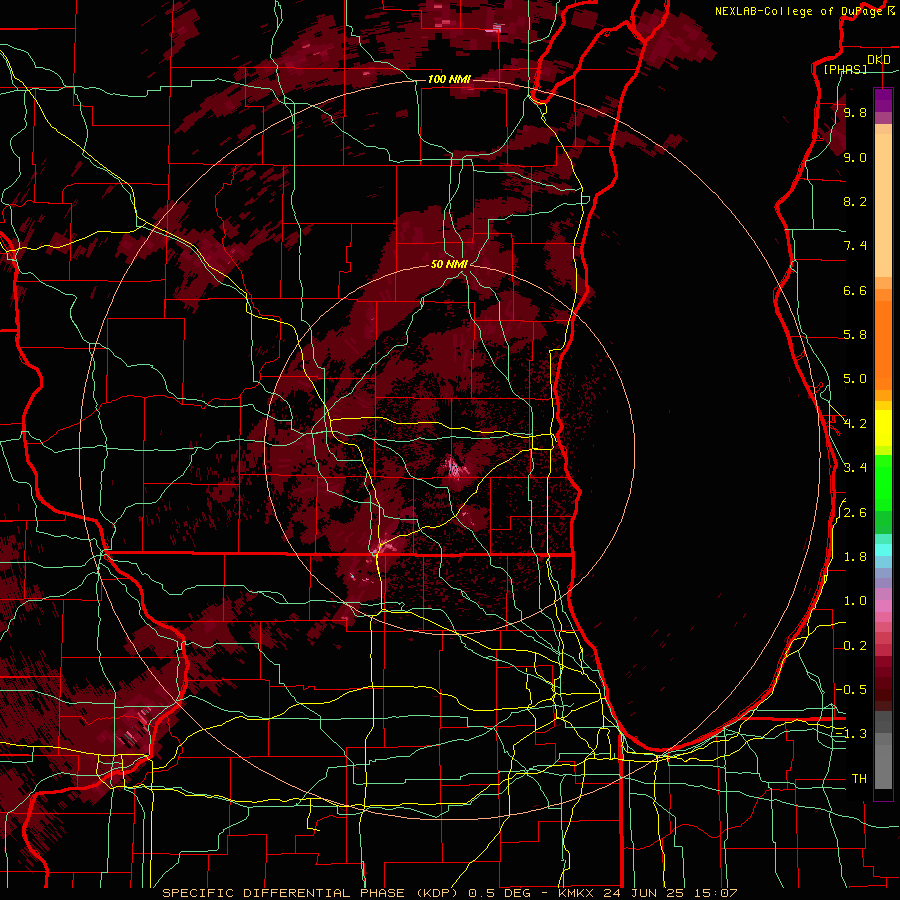Click the [PHAS] units label

point(845,69)
